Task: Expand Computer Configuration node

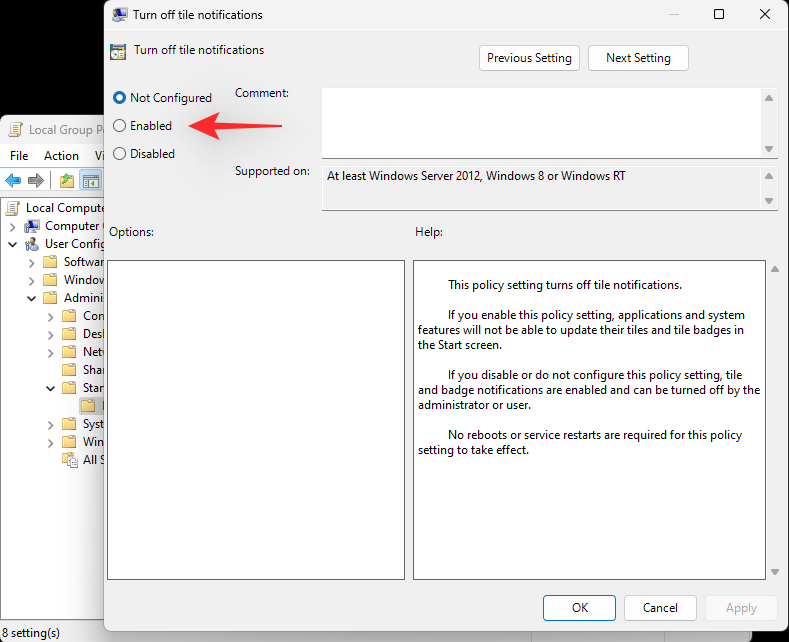Action: click(13, 227)
